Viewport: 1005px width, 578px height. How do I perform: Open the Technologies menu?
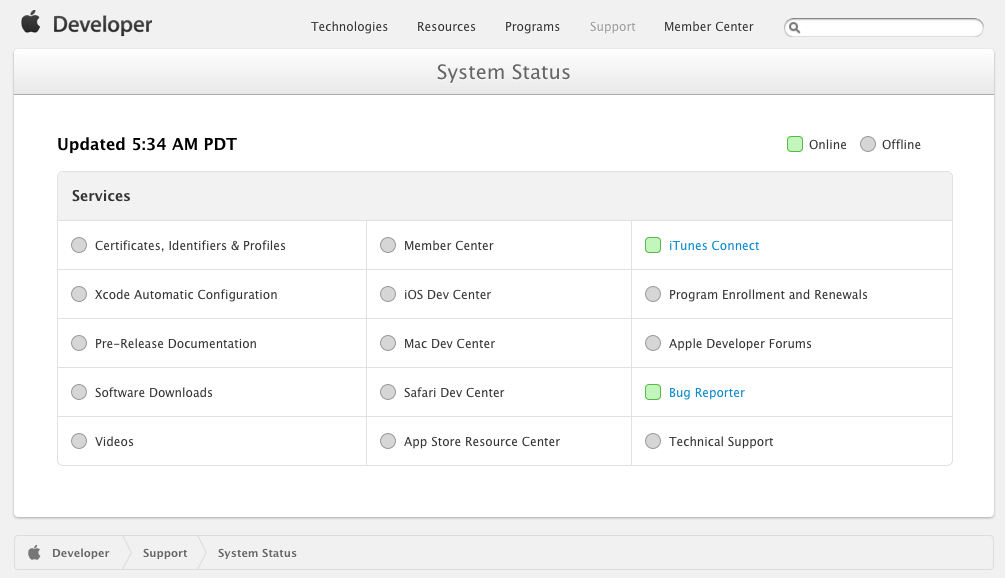pos(349,27)
